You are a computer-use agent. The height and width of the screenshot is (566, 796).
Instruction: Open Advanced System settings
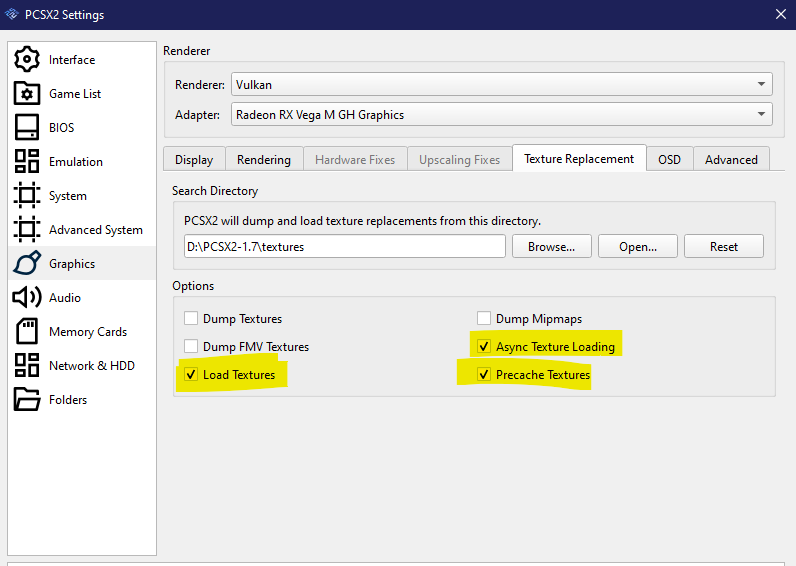tap(96, 230)
